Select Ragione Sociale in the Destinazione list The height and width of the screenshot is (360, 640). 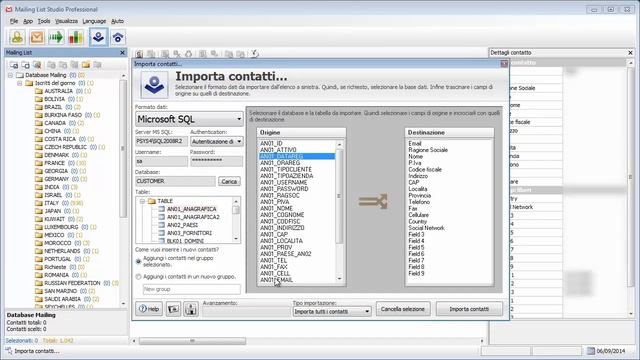[428, 150]
